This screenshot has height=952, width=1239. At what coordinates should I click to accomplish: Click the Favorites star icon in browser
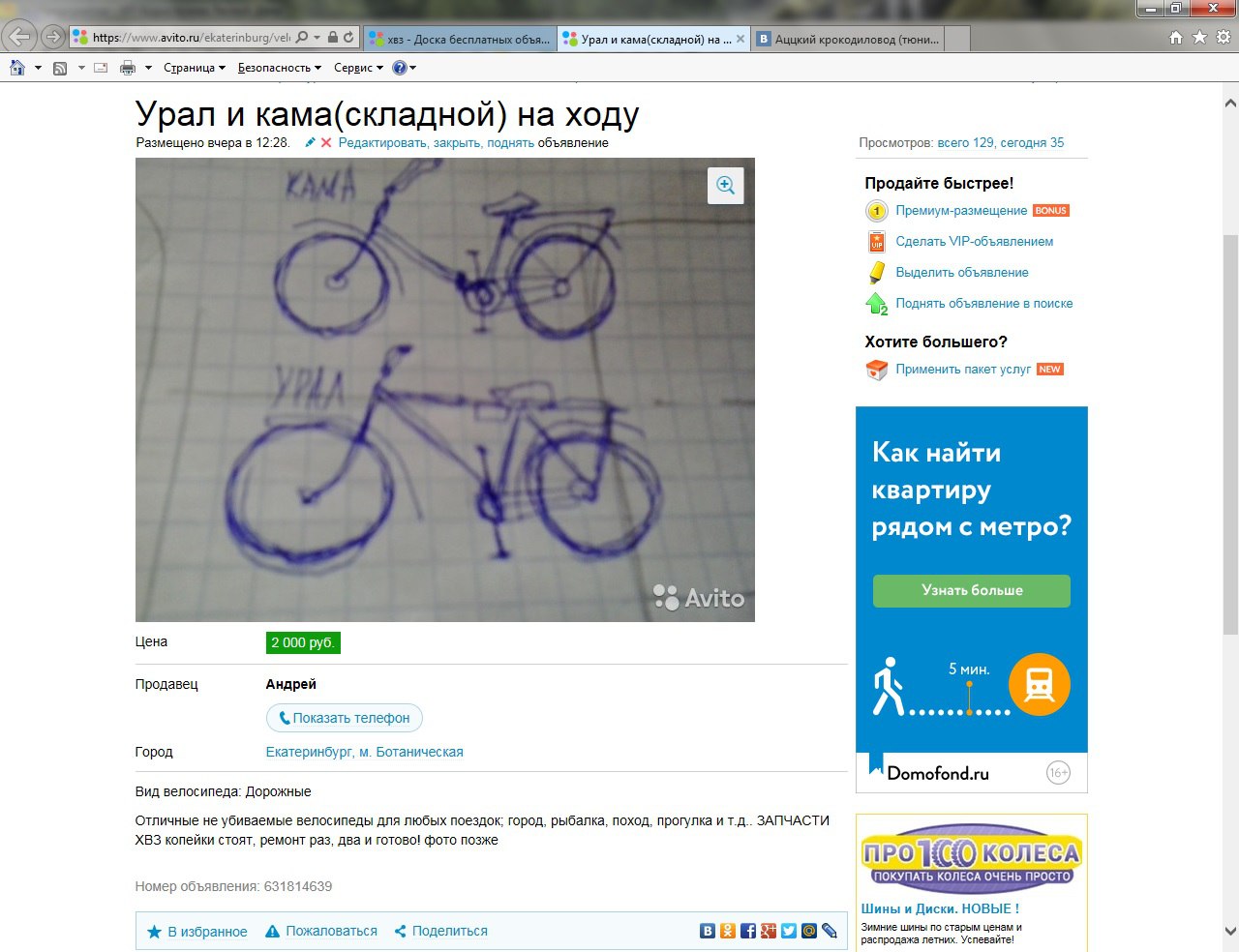pos(1199,38)
